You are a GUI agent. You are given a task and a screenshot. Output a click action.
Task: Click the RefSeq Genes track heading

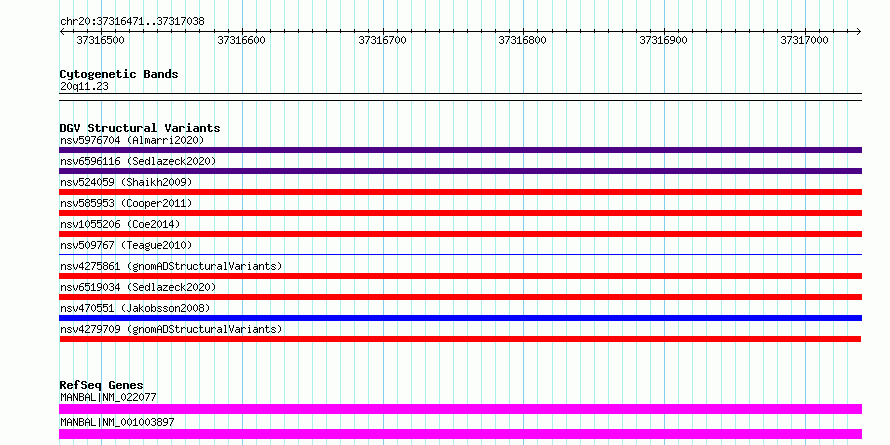pyautogui.click(x=101, y=385)
